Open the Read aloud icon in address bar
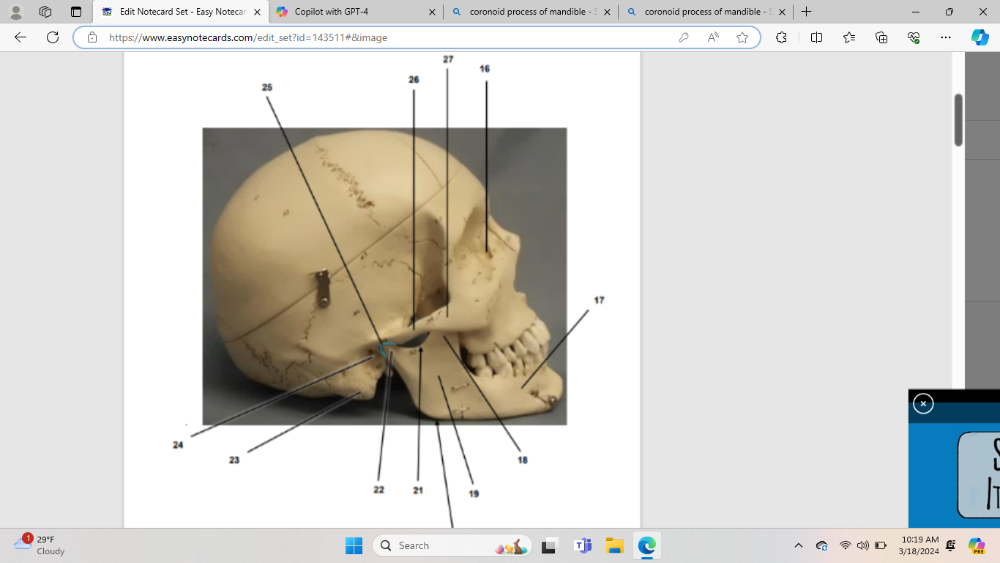 click(x=713, y=37)
